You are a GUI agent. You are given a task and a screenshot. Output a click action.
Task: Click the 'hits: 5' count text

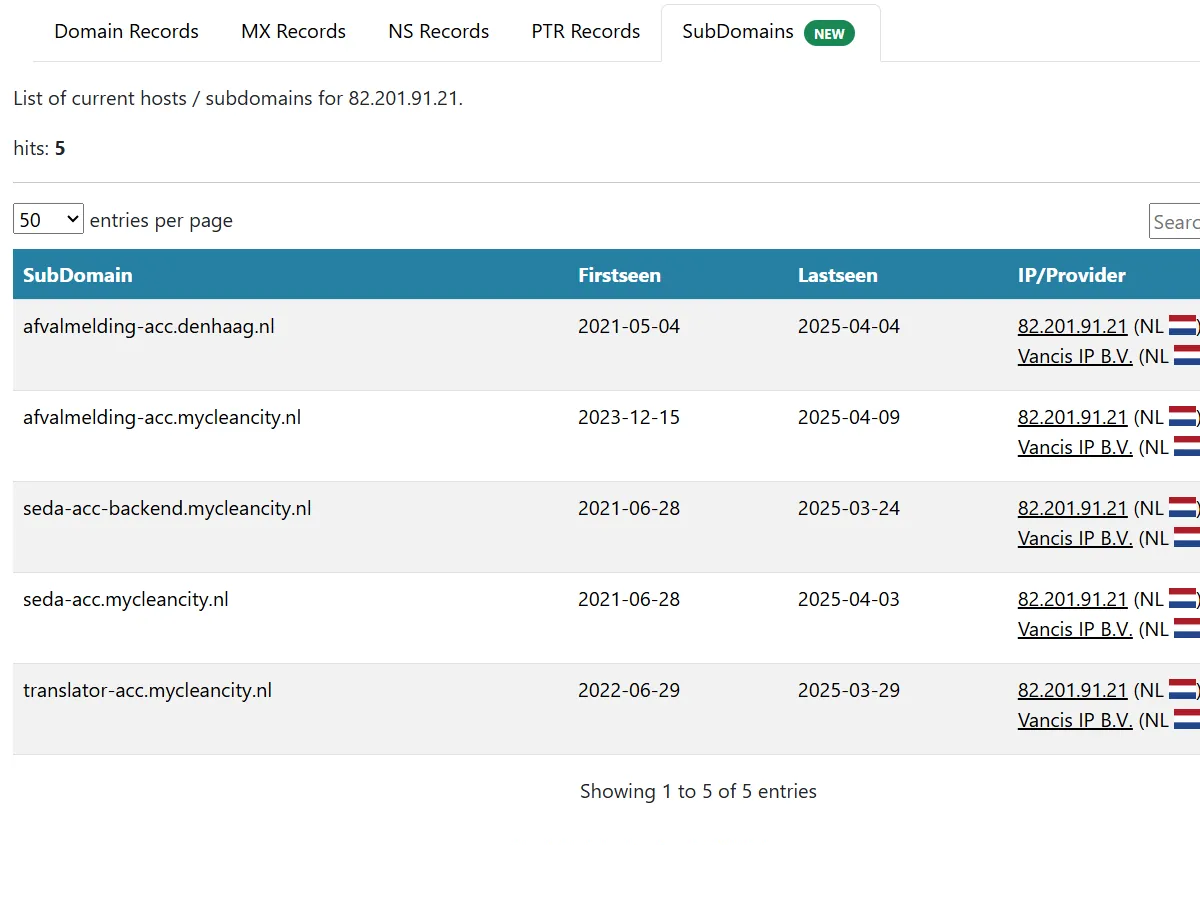pyautogui.click(x=39, y=148)
